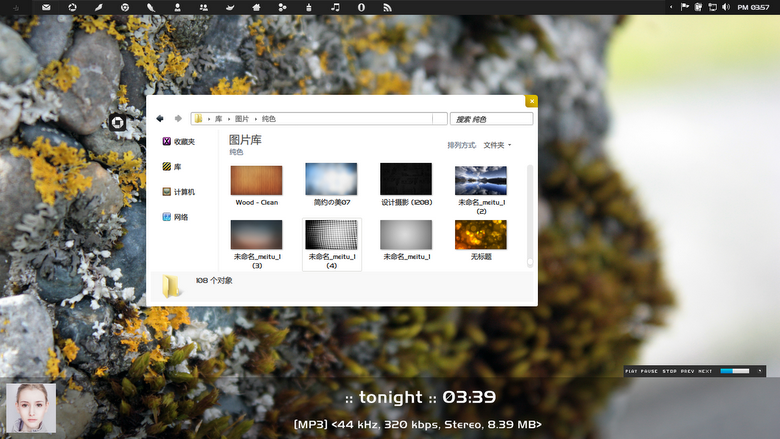Image resolution: width=780 pixels, height=439 pixels.
Task: Click the recycle arrows icon in top dock
Action: click(73, 7)
